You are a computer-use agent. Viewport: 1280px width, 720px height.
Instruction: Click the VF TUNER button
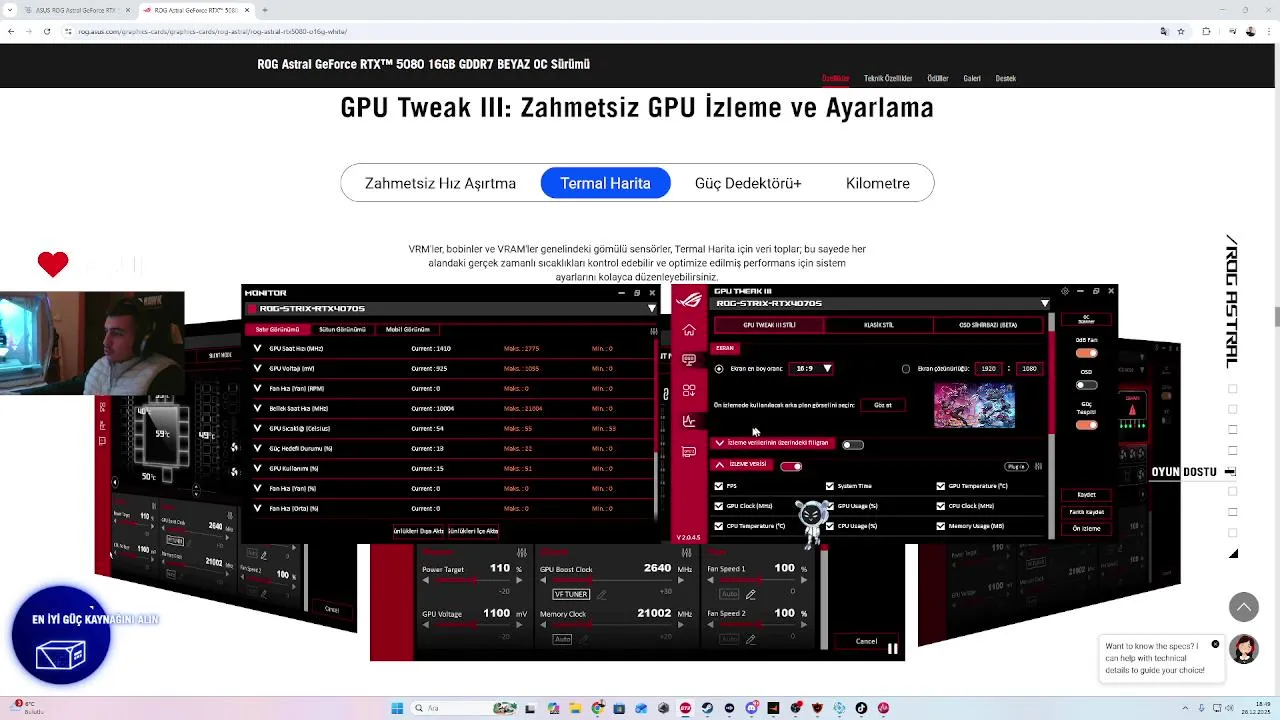(x=571, y=594)
